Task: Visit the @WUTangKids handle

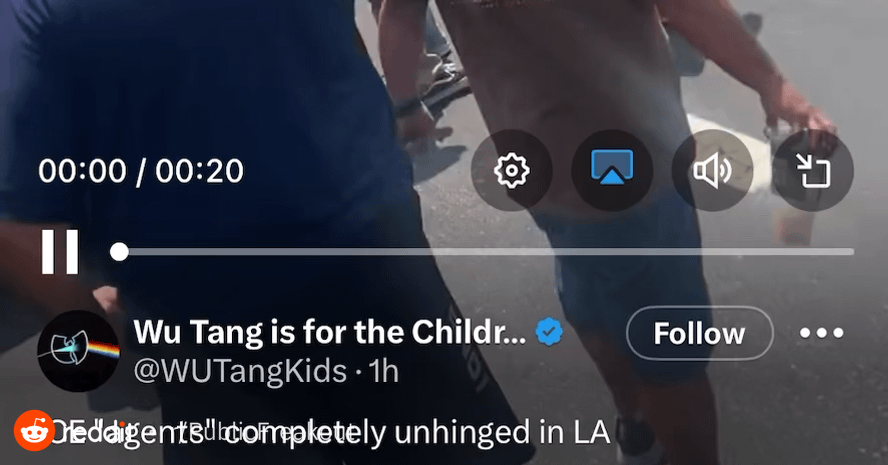Action: [x=240, y=372]
